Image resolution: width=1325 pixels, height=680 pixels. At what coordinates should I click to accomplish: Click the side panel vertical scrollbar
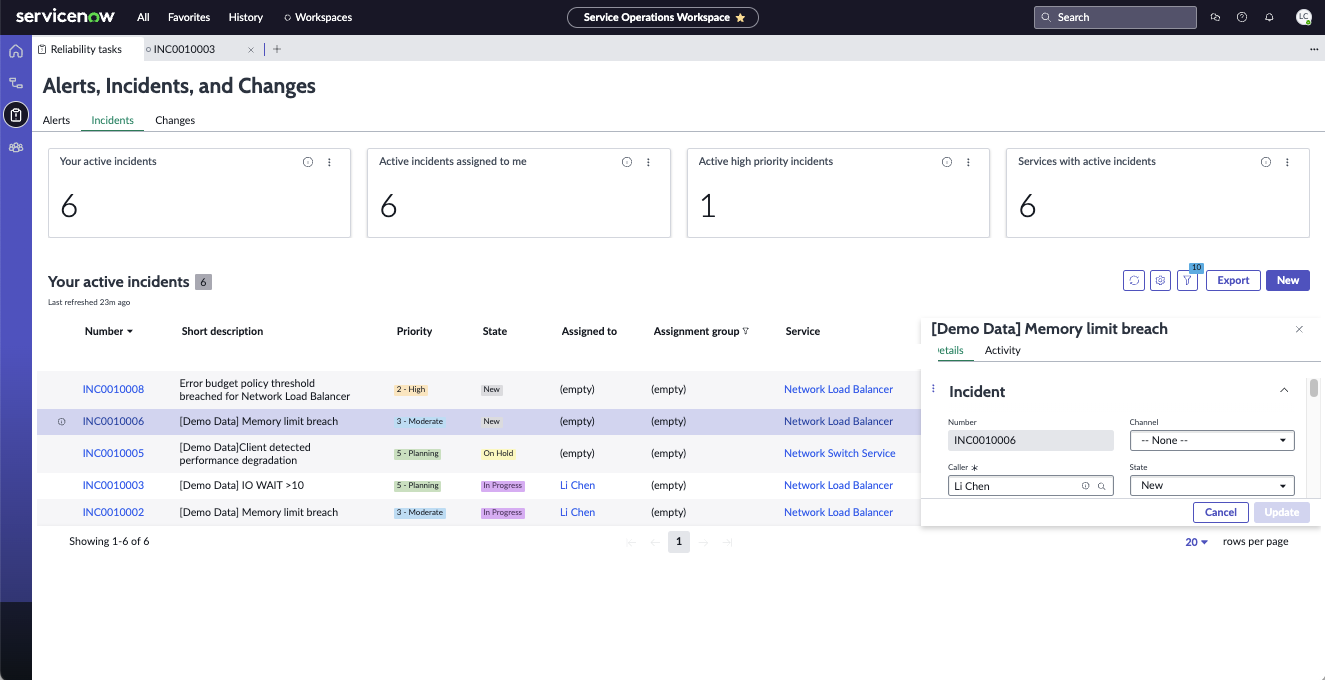pos(1314,388)
